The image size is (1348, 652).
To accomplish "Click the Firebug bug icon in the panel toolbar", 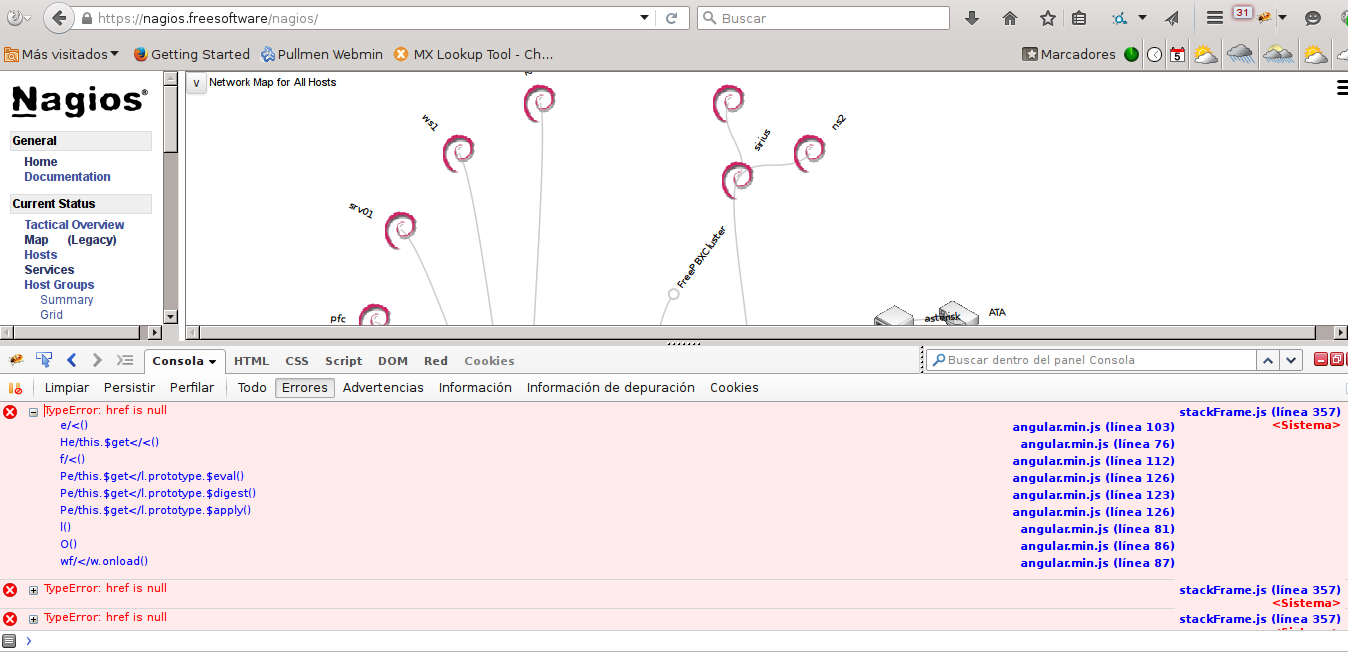I will [x=17, y=360].
